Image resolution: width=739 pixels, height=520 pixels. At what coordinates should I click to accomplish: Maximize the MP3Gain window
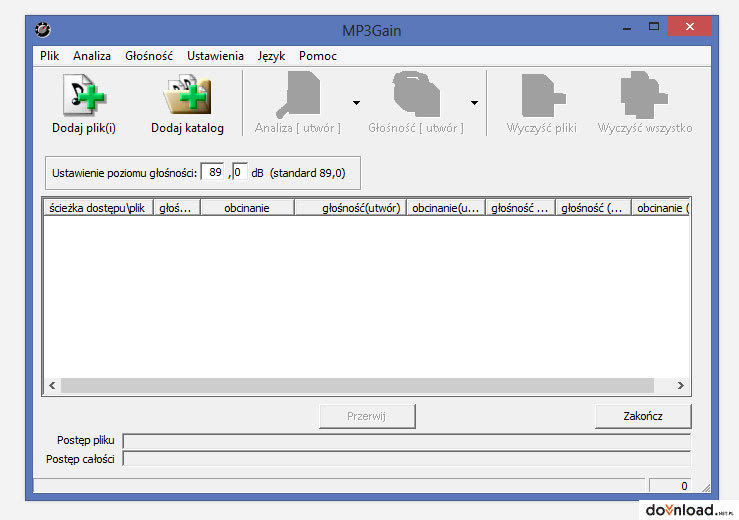tap(654, 27)
